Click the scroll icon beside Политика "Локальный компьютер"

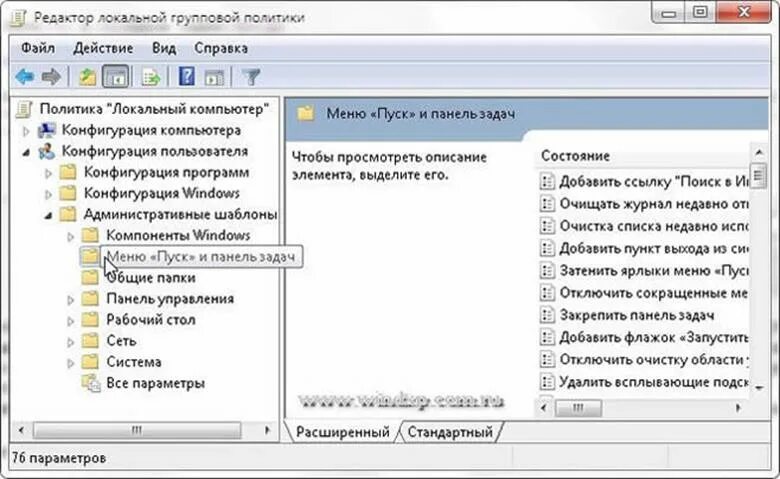[24, 109]
